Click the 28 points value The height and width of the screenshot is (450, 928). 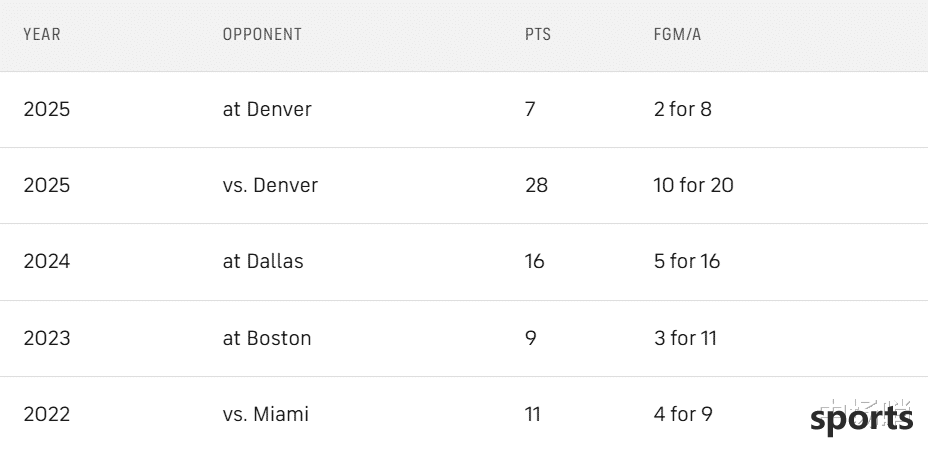[x=536, y=185]
